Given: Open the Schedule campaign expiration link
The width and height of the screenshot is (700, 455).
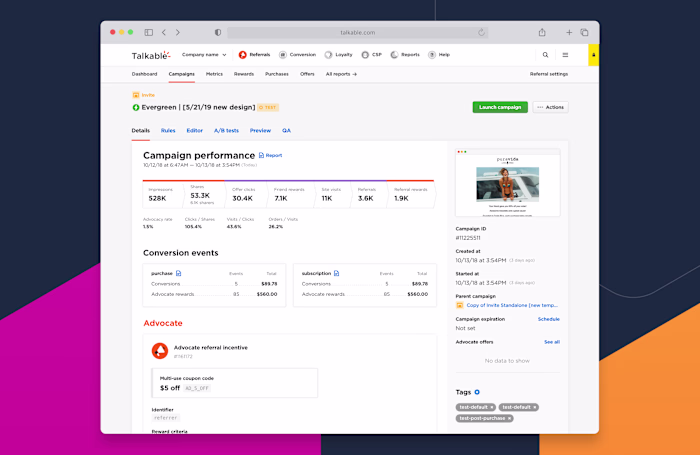Looking at the screenshot, I should tap(549, 319).
